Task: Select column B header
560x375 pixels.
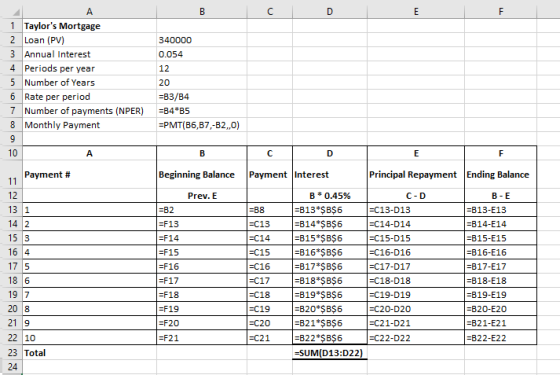Action: 201,11
